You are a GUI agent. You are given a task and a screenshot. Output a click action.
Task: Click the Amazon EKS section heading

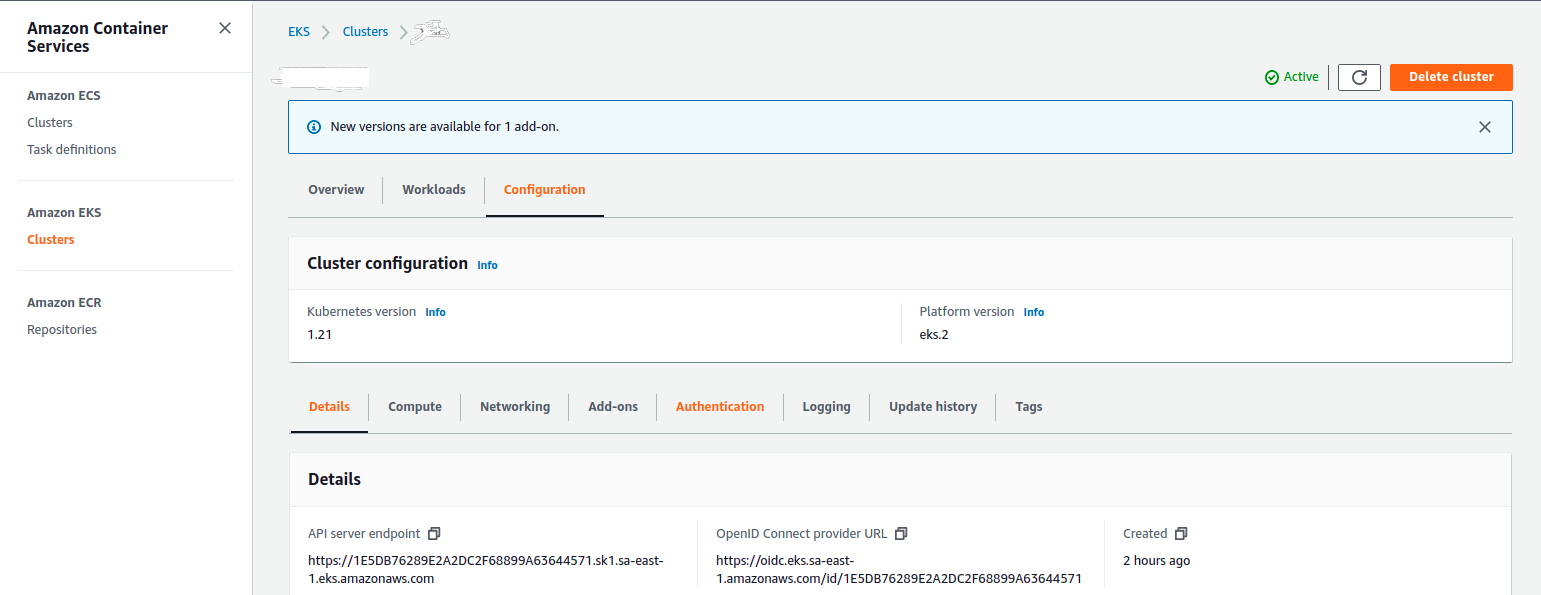pyautogui.click(x=64, y=213)
